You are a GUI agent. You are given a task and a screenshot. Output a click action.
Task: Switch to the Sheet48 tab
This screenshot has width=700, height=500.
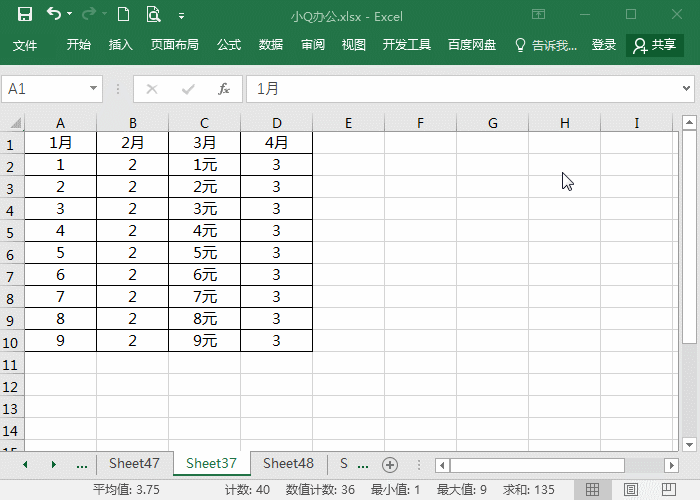point(288,463)
